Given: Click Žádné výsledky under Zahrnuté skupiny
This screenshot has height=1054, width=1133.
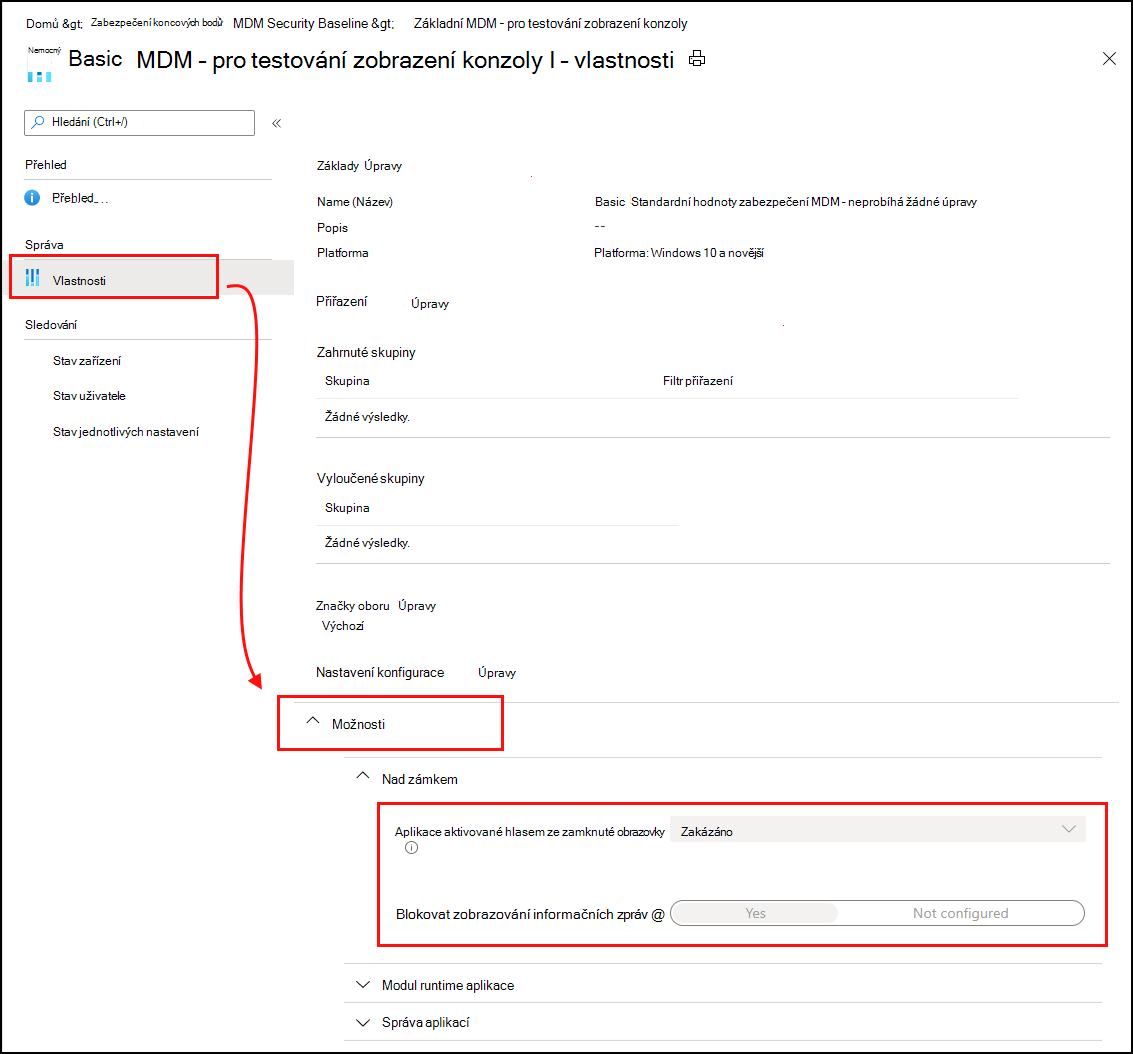Looking at the screenshot, I should pyautogui.click(x=367, y=417).
